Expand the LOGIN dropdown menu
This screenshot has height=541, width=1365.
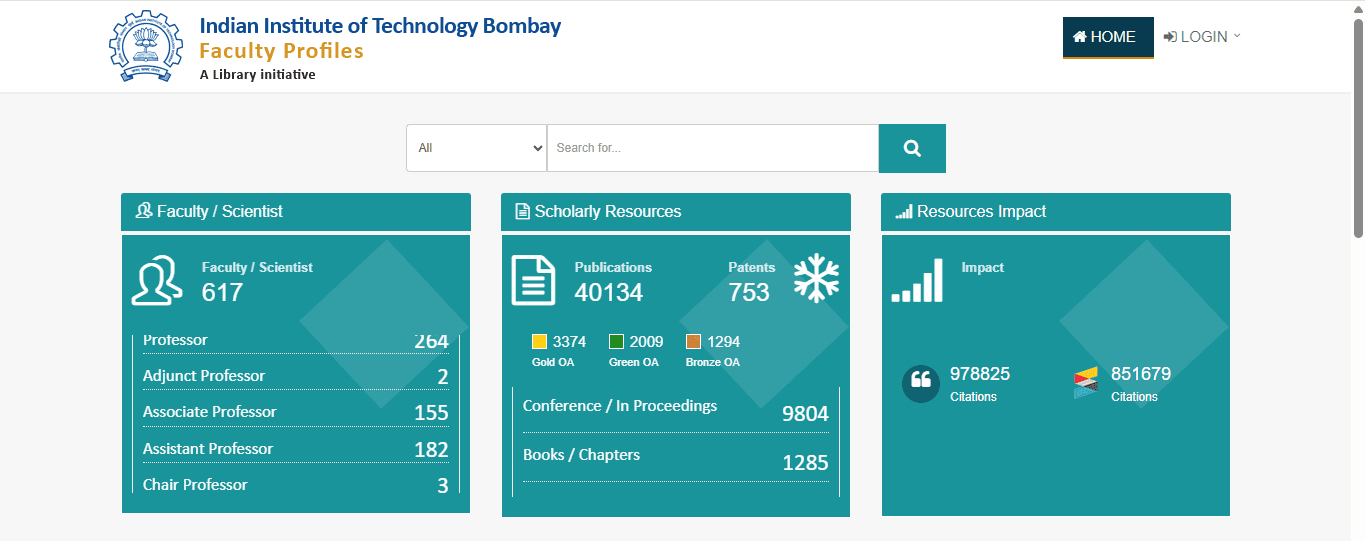1202,37
